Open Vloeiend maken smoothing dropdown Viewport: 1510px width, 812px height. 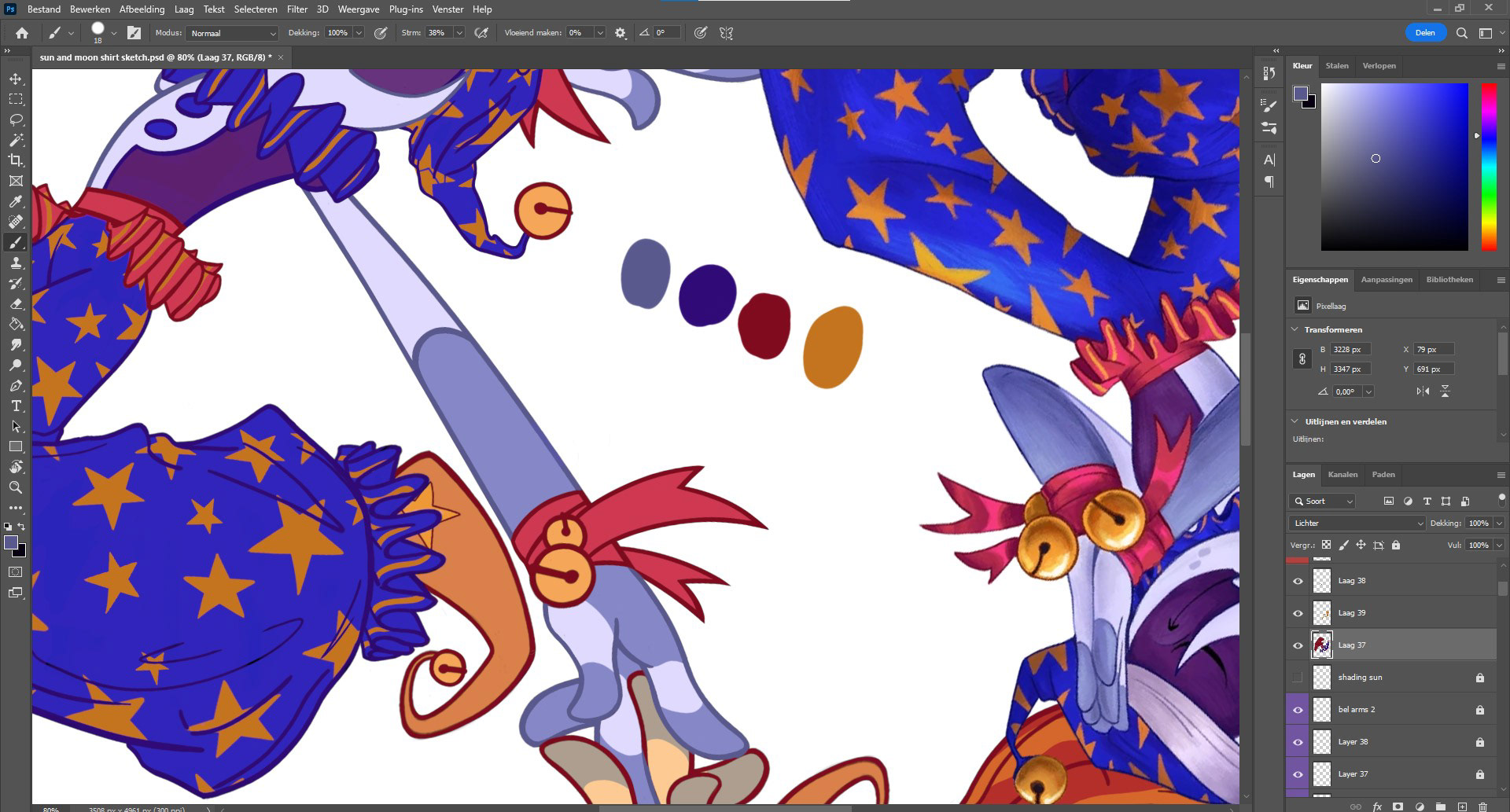pos(600,33)
